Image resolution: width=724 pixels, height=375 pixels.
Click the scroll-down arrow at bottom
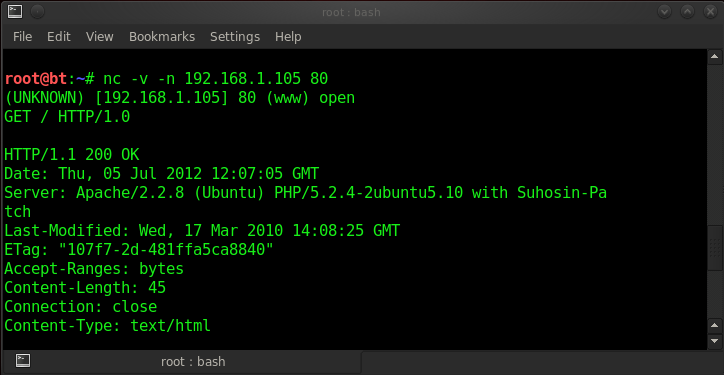tap(715, 341)
